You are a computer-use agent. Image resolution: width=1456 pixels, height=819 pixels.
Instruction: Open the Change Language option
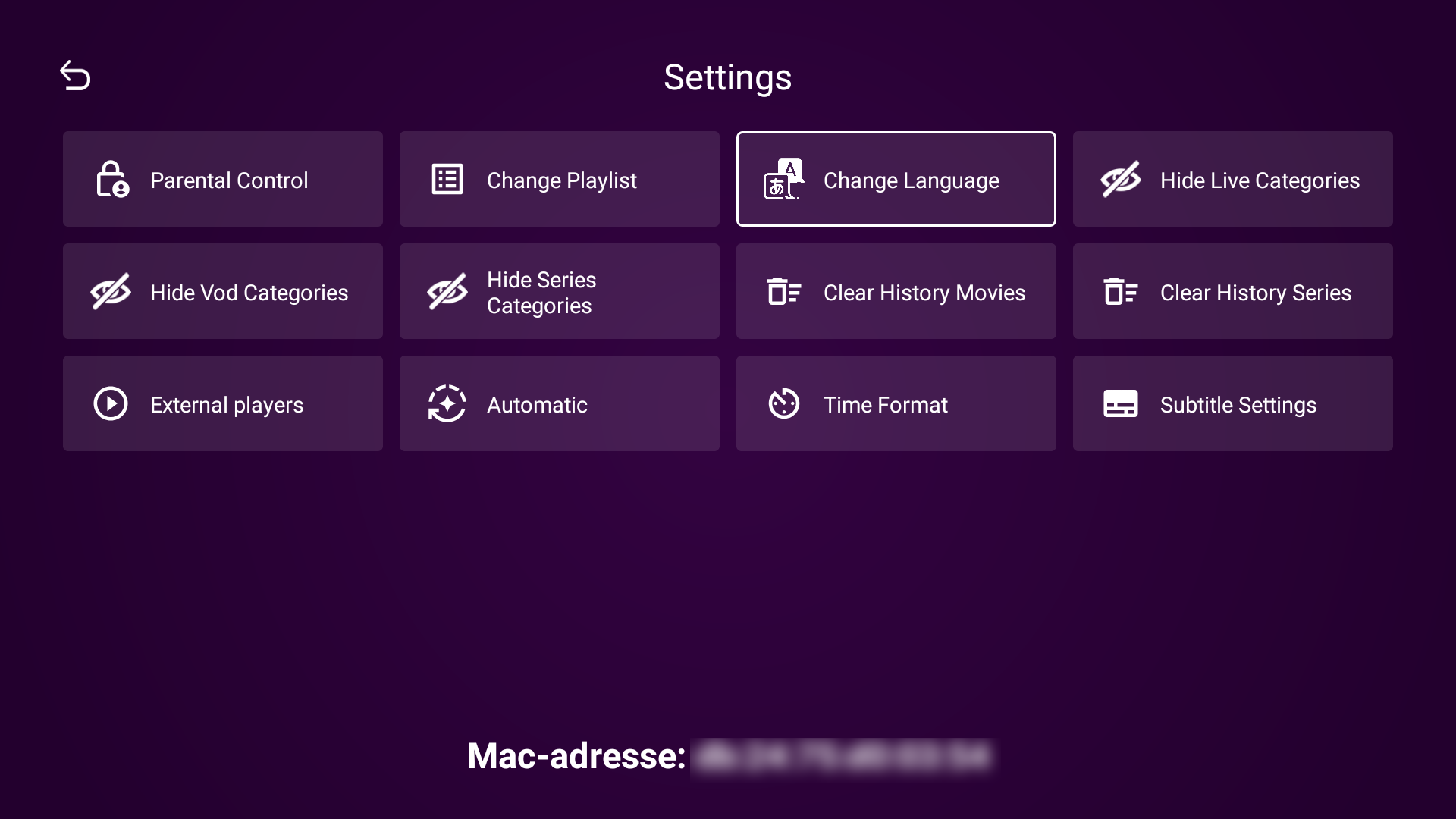[x=911, y=180]
